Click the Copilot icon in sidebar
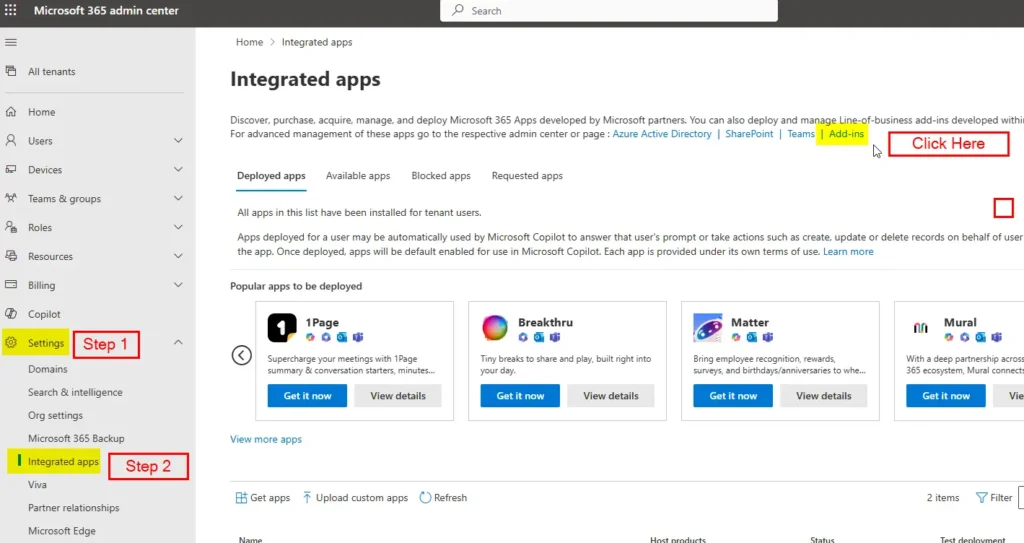The width and height of the screenshot is (1024, 543). tap(11, 314)
